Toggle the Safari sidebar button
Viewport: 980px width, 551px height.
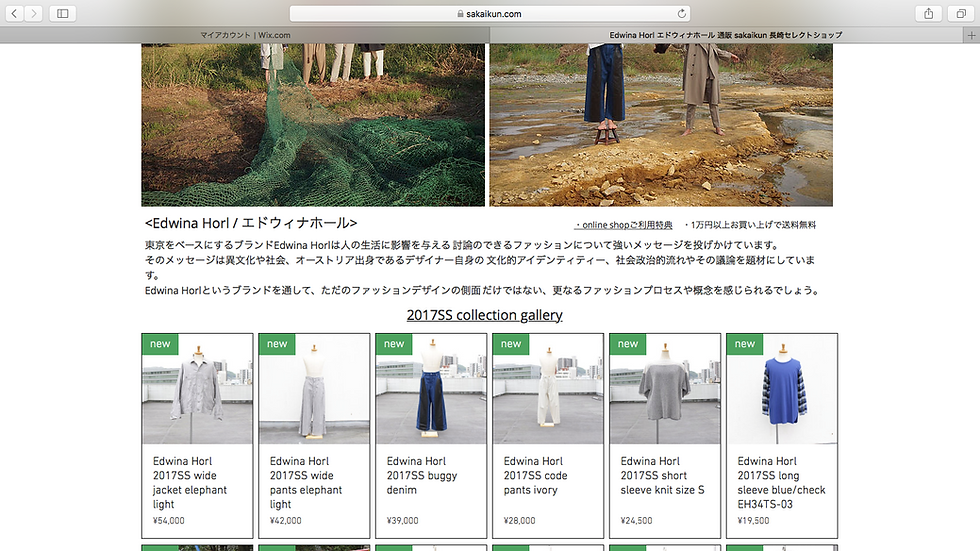[x=62, y=13]
